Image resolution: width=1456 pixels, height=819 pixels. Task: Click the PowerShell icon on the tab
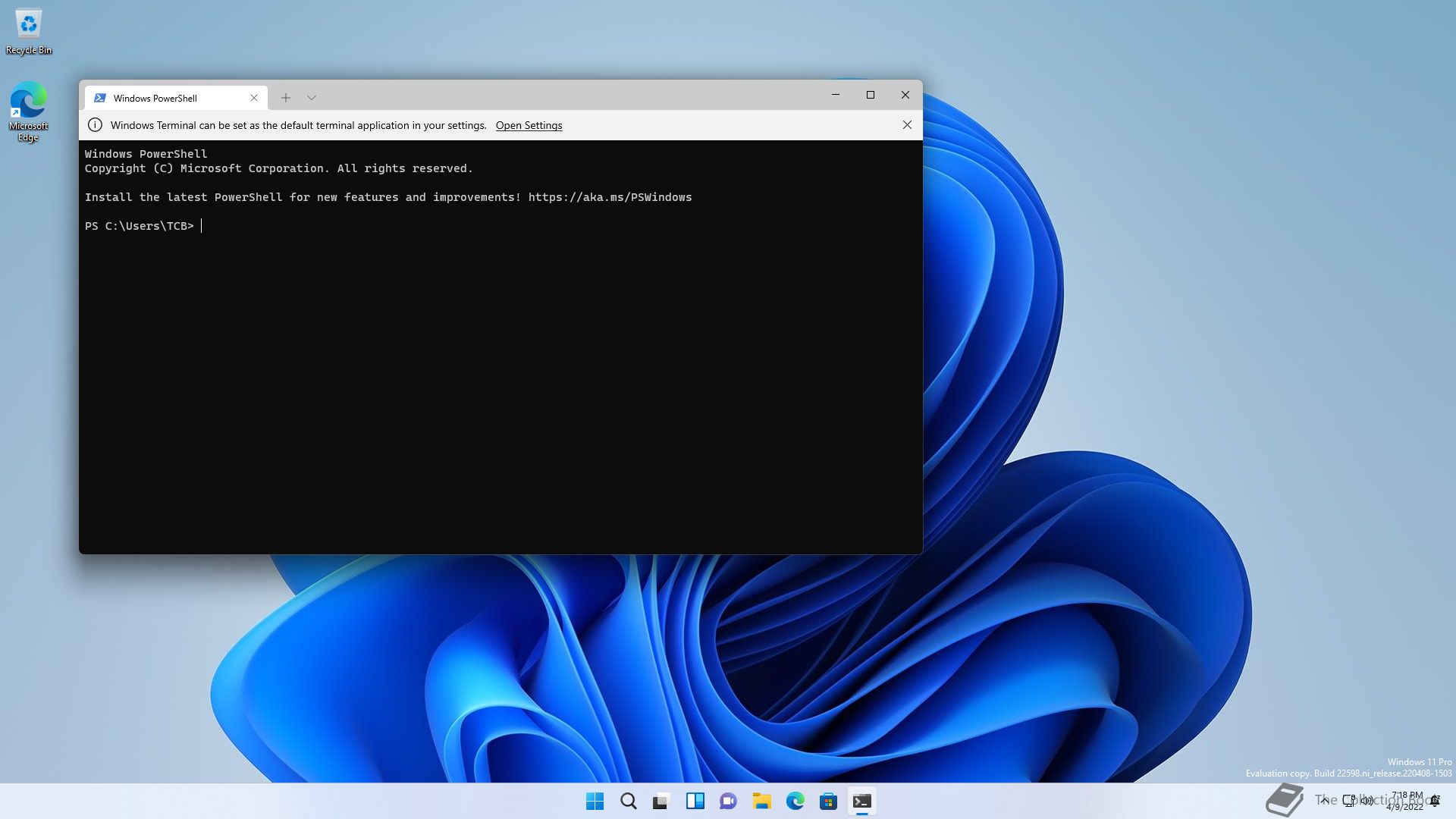[x=99, y=98]
